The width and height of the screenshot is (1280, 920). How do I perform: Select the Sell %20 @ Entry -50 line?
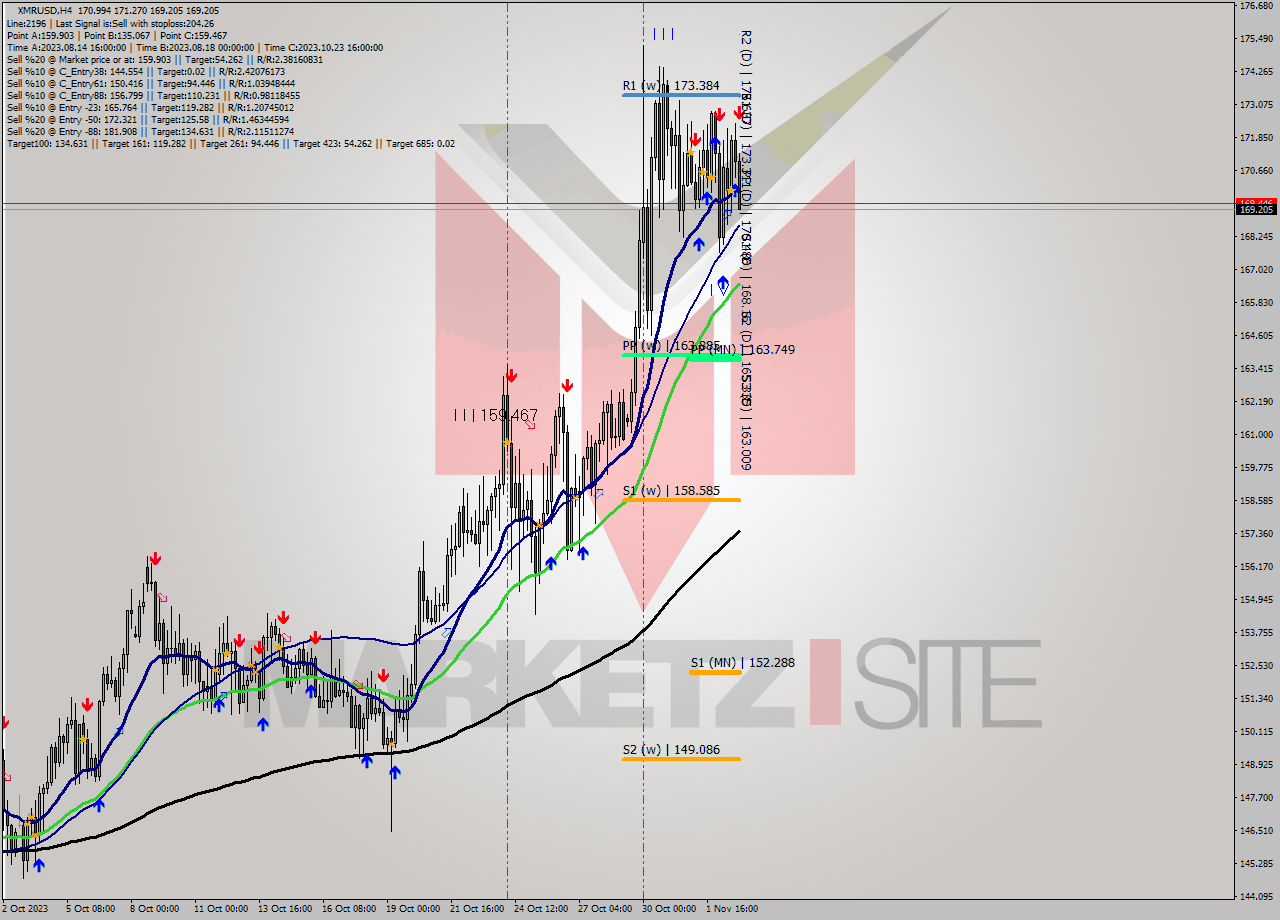click(x=148, y=119)
